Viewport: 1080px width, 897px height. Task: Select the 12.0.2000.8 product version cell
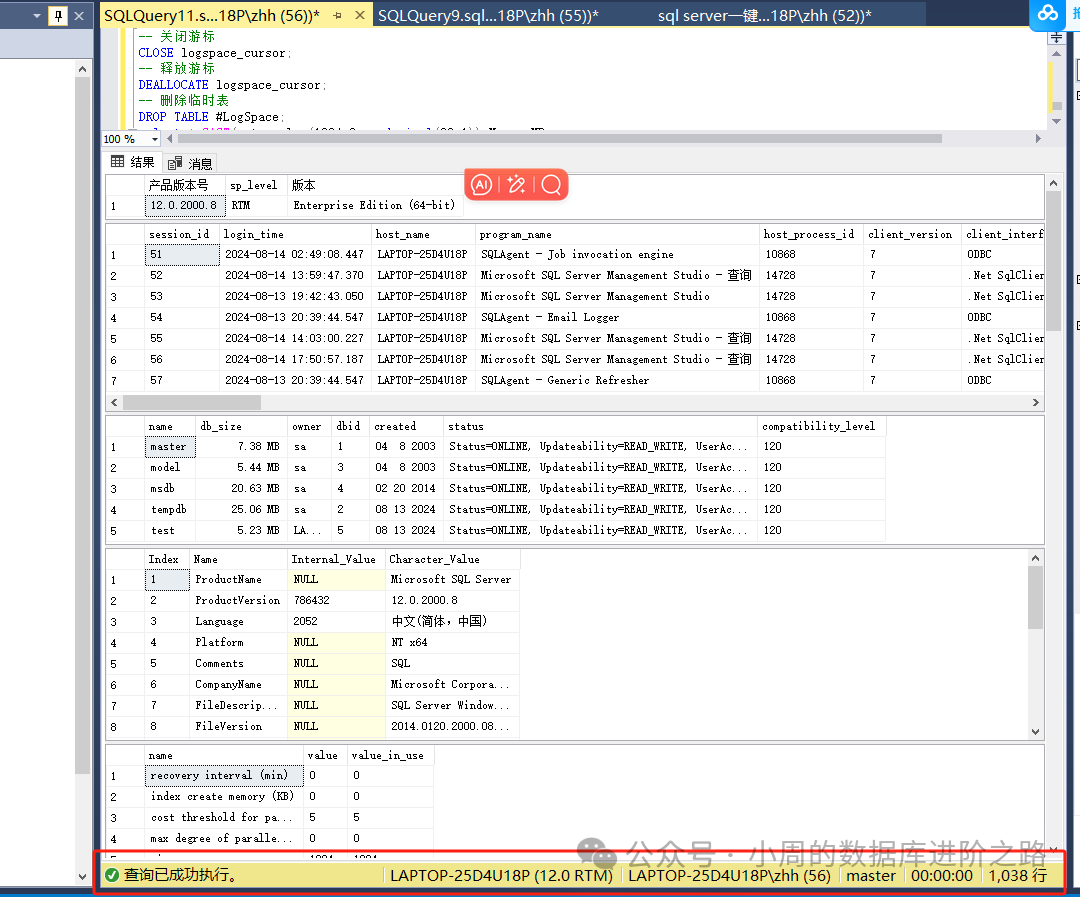[x=182, y=206]
